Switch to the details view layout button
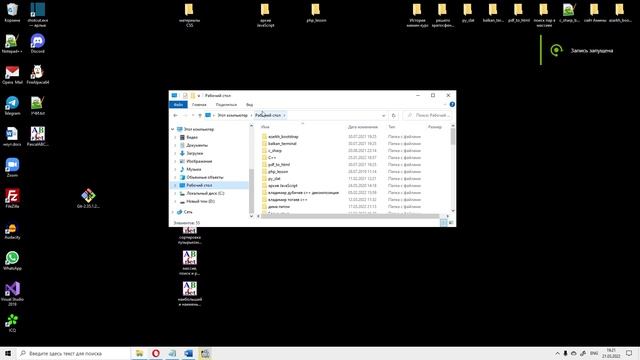Screen dimensions: 640x360 coord(444,222)
